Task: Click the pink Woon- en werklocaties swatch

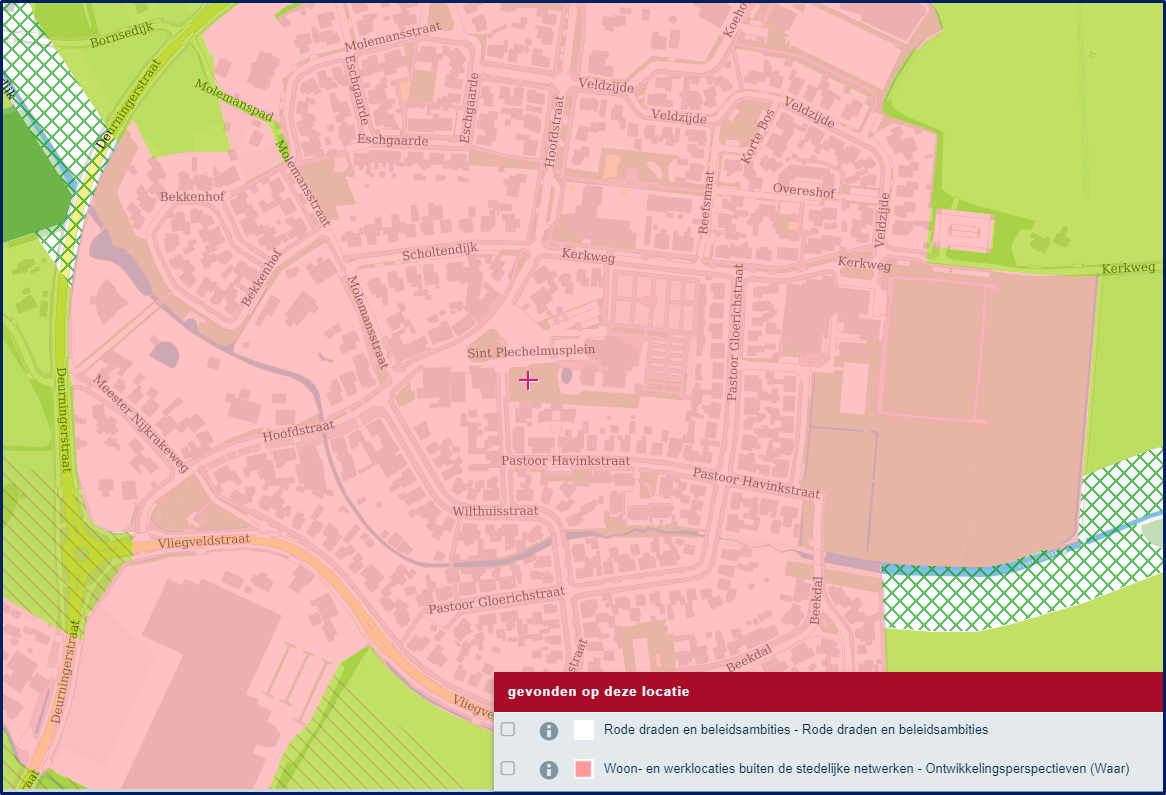Action: (x=584, y=769)
